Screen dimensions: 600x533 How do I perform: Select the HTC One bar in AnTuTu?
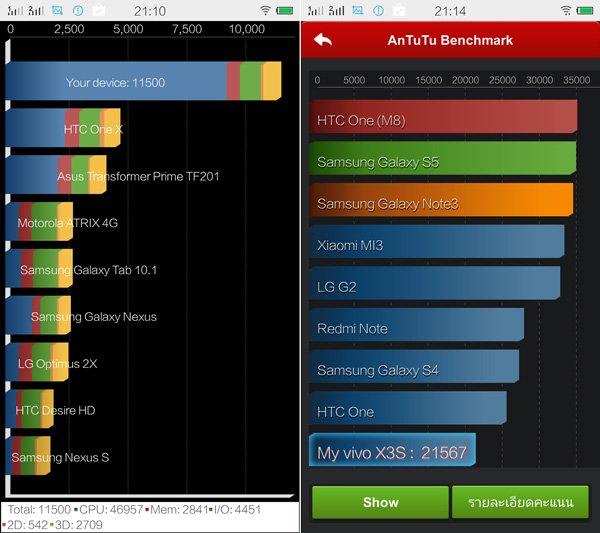[x=408, y=408]
